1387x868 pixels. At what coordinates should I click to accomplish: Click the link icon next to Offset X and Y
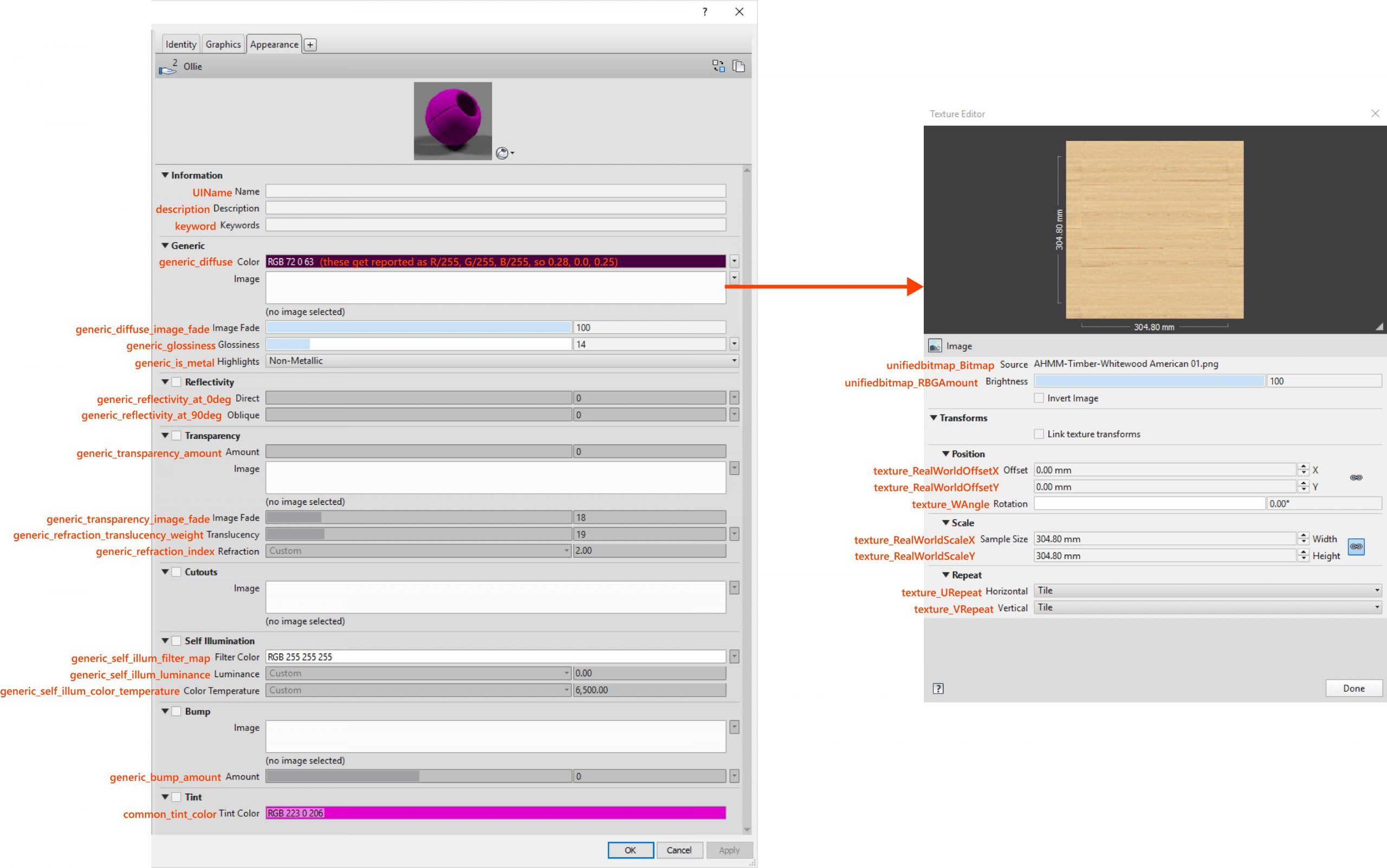coord(1357,477)
